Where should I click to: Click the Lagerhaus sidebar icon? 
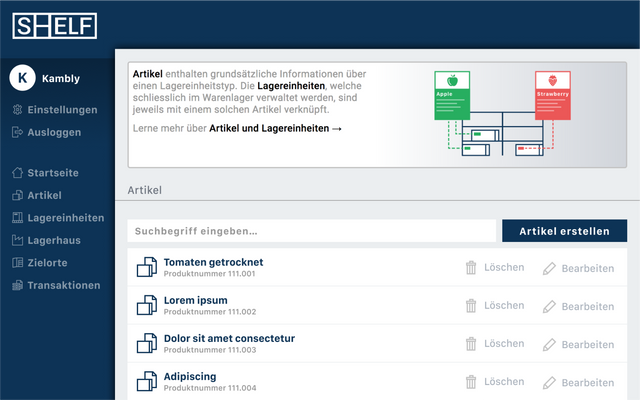[17, 240]
